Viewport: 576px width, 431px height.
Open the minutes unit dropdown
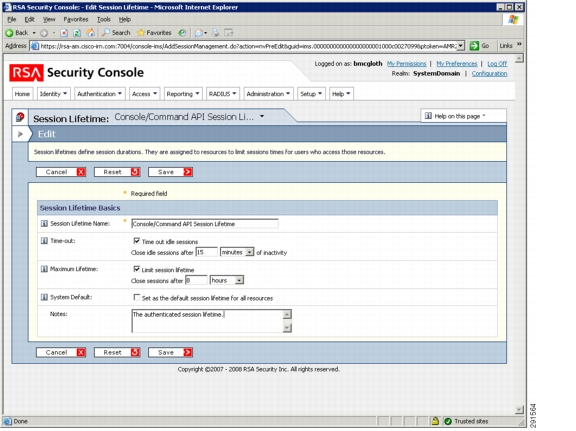(249, 252)
